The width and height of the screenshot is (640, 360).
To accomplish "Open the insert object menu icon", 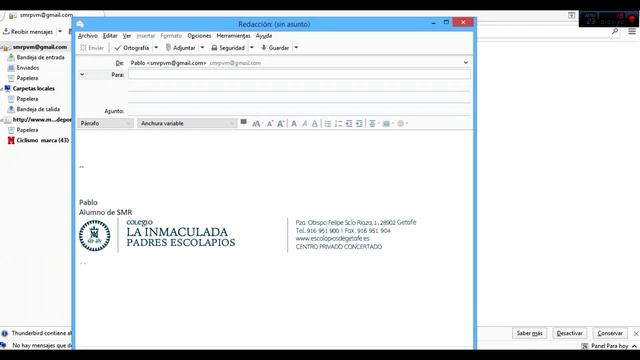I will tap(387, 124).
